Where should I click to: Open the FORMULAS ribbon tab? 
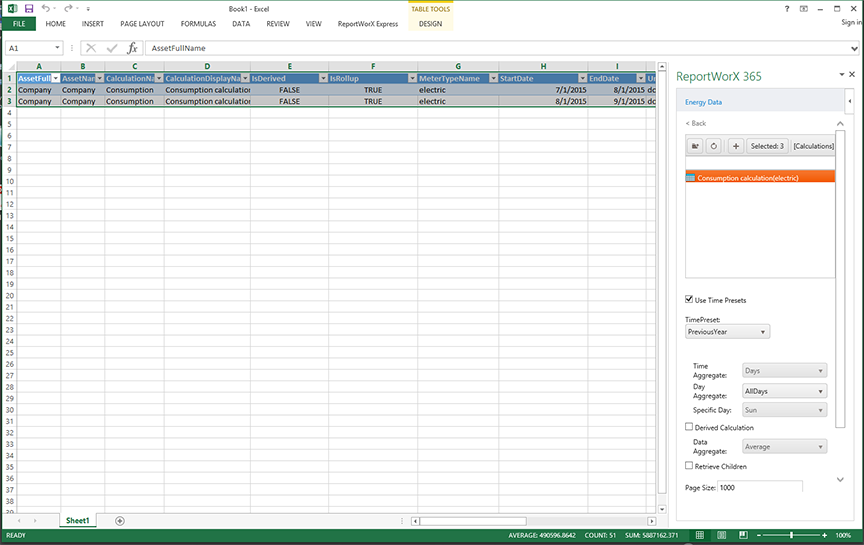198,23
